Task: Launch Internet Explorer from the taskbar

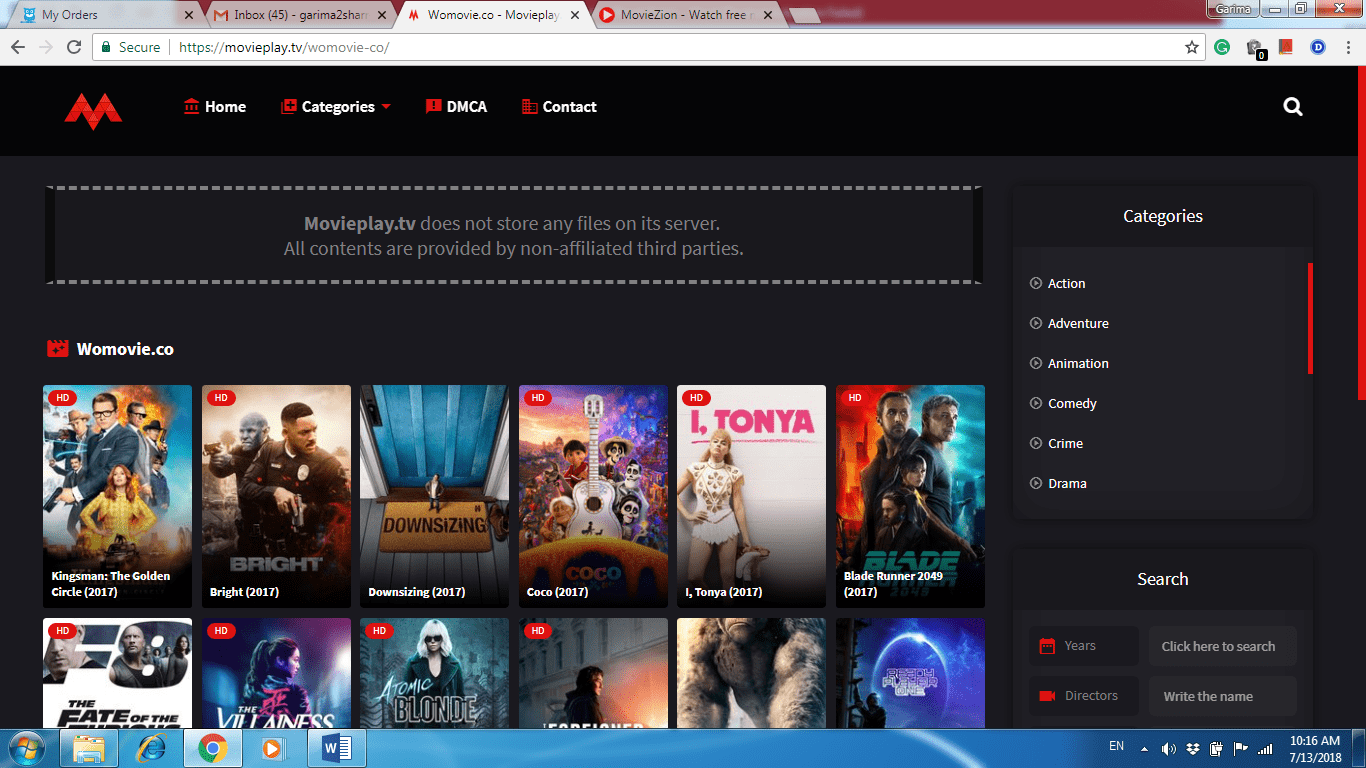Action: pos(151,748)
